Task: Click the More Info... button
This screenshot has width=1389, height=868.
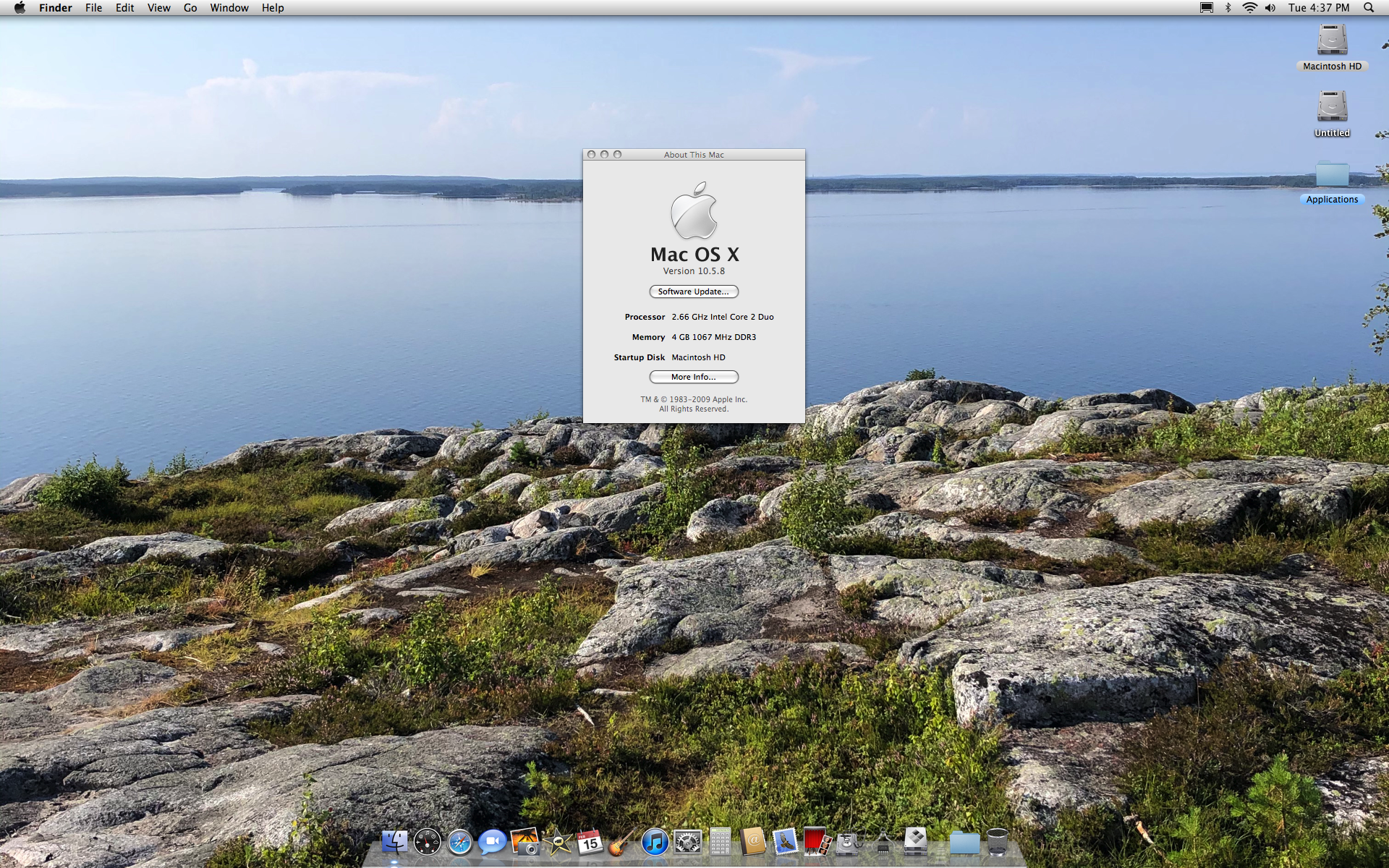Action: click(x=694, y=377)
